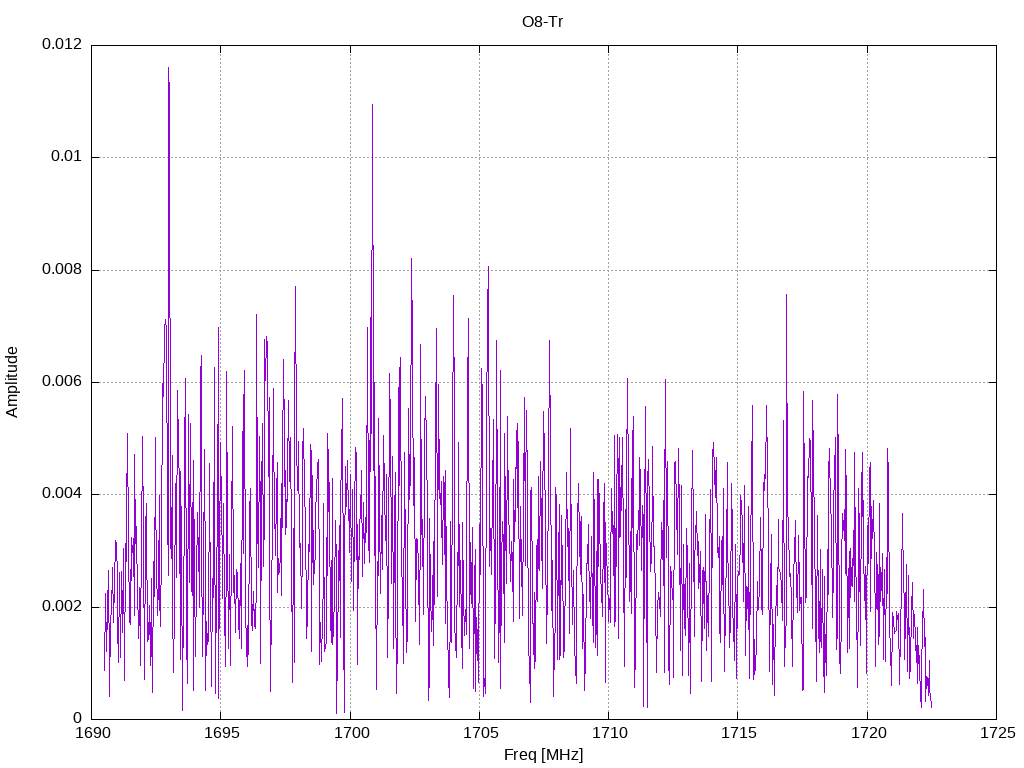This screenshot has width=1024, height=768.
Task: Select the Freq [MHz] x-axis label
Action: [543, 755]
